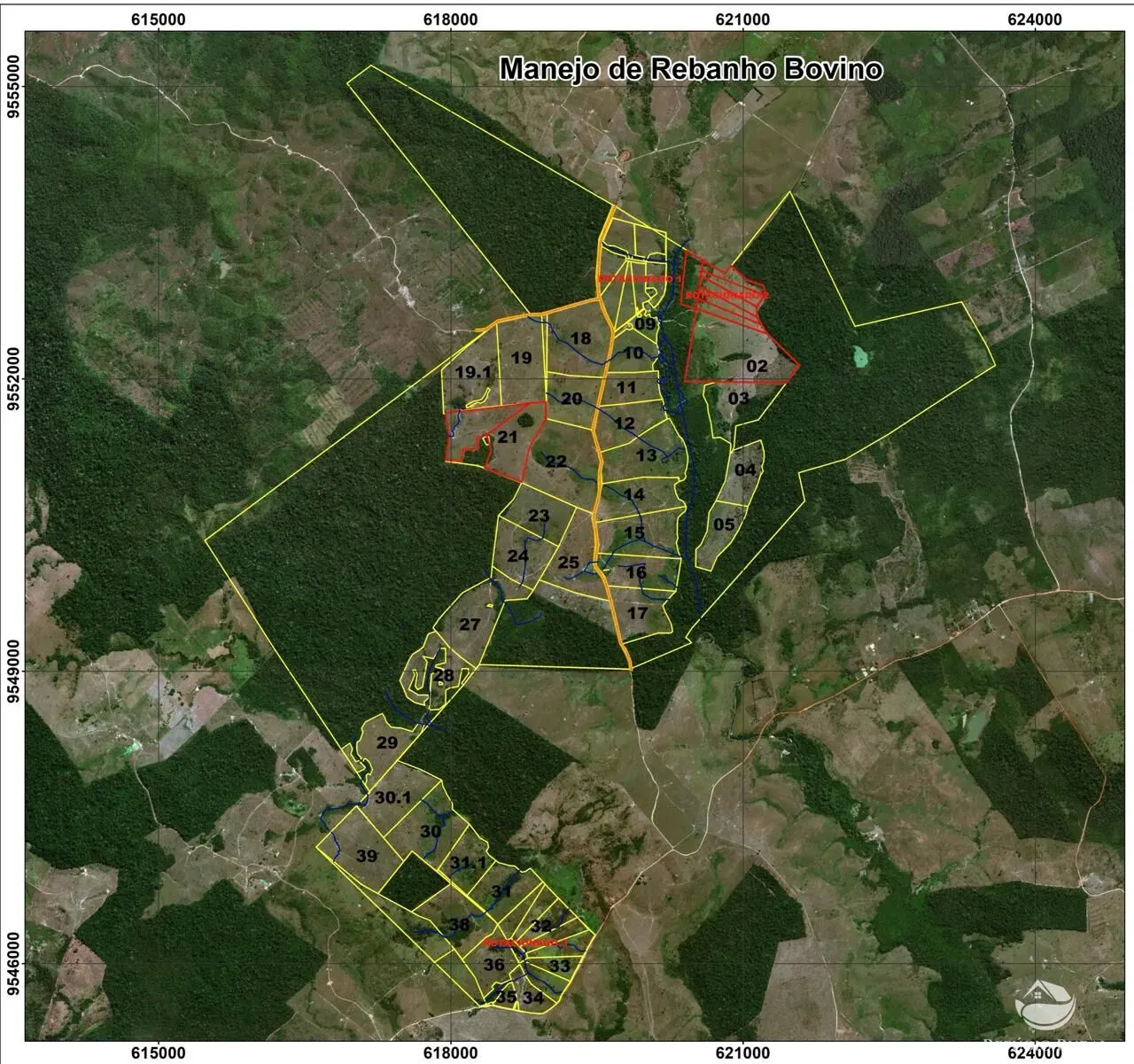Click the plot label 16
Viewport: 1134px width, 1064px height.
click(636, 572)
